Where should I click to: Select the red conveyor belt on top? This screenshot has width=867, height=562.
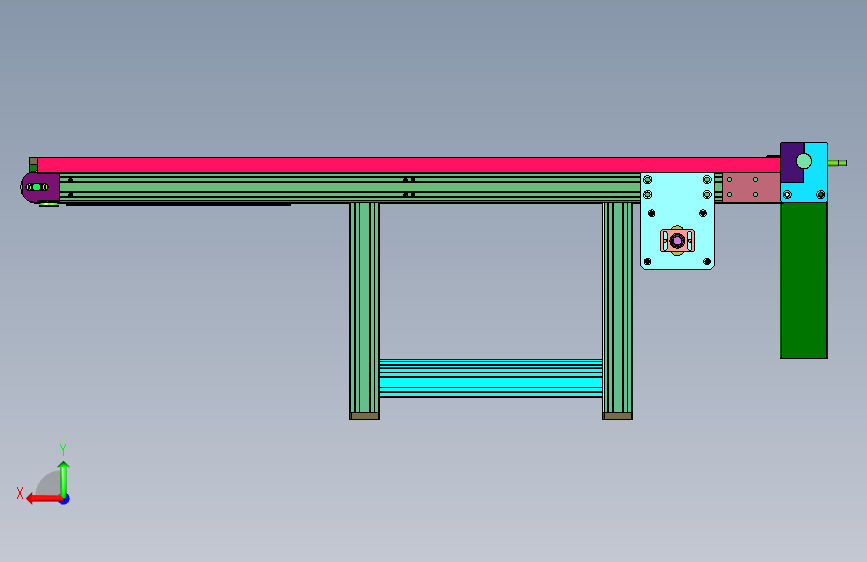pos(408,165)
